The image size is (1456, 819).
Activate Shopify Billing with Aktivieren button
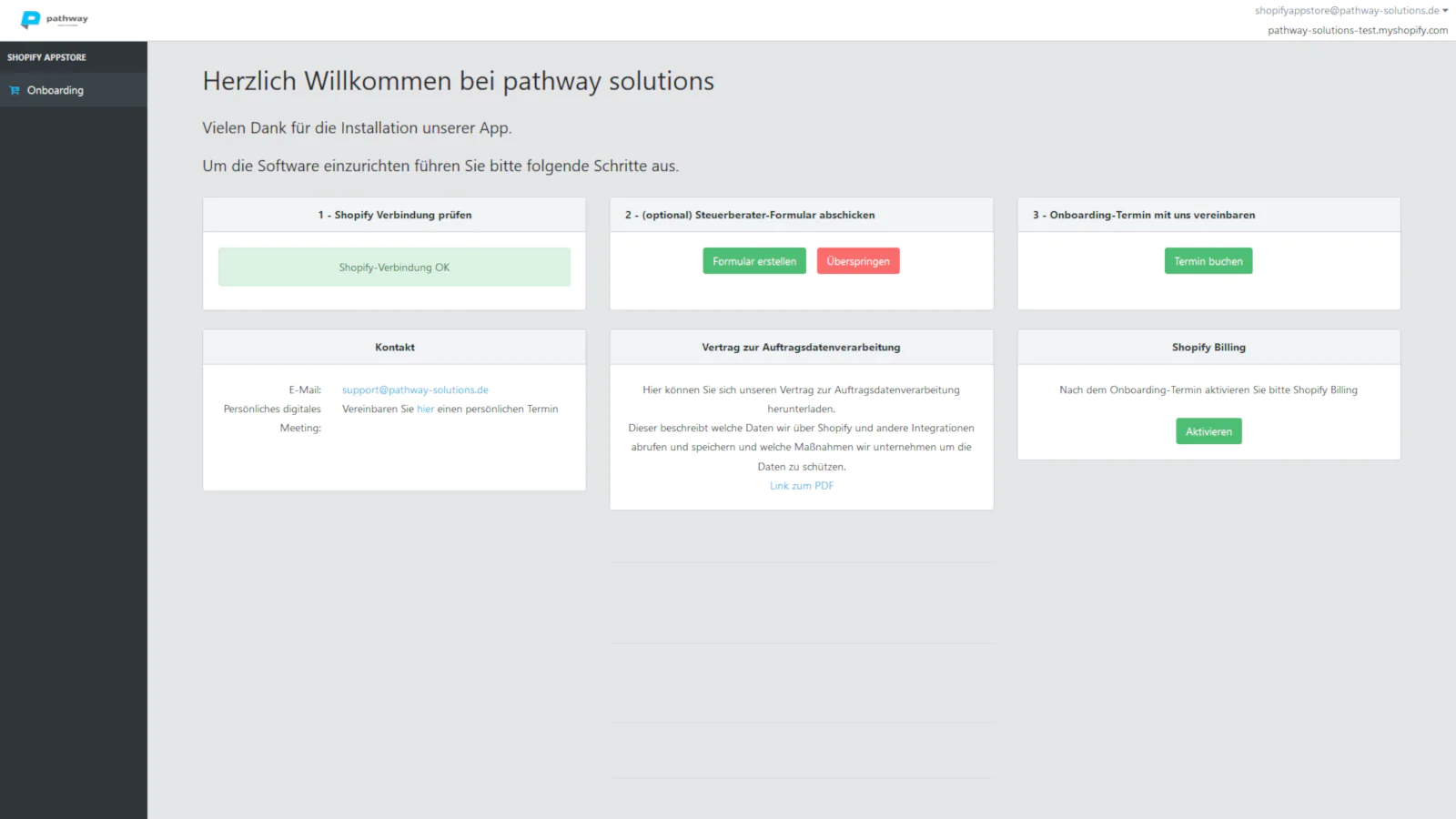(1208, 431)
